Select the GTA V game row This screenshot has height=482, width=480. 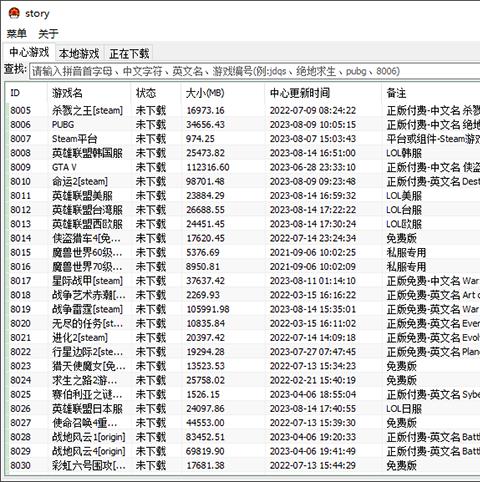pos(243,167)
